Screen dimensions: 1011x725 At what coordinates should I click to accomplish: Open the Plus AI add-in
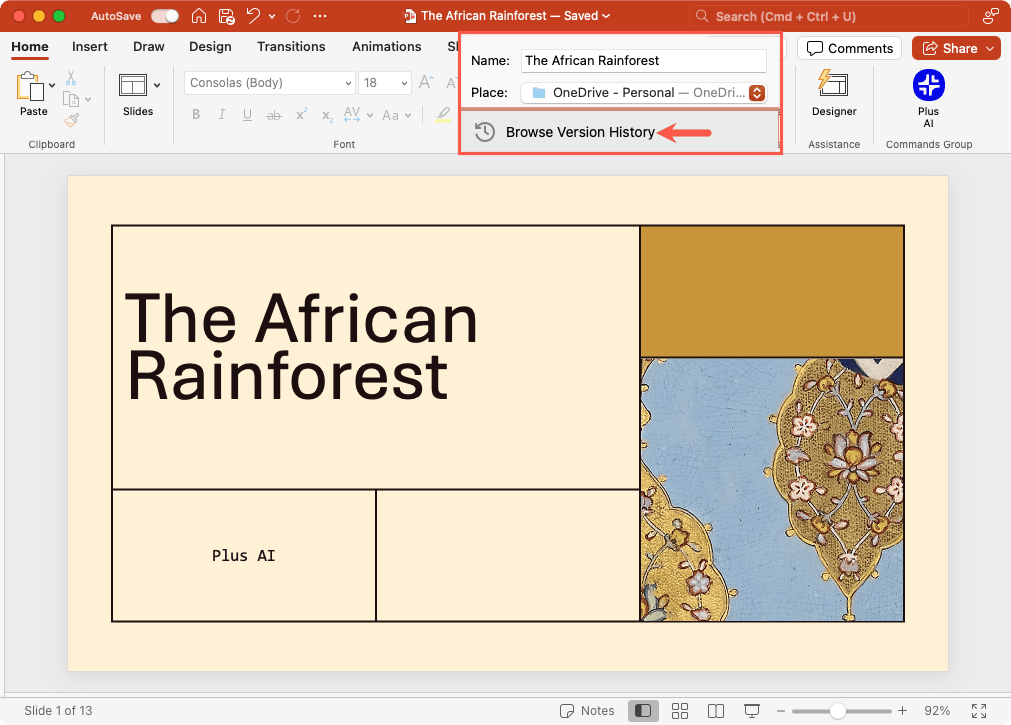click(928, 87)
